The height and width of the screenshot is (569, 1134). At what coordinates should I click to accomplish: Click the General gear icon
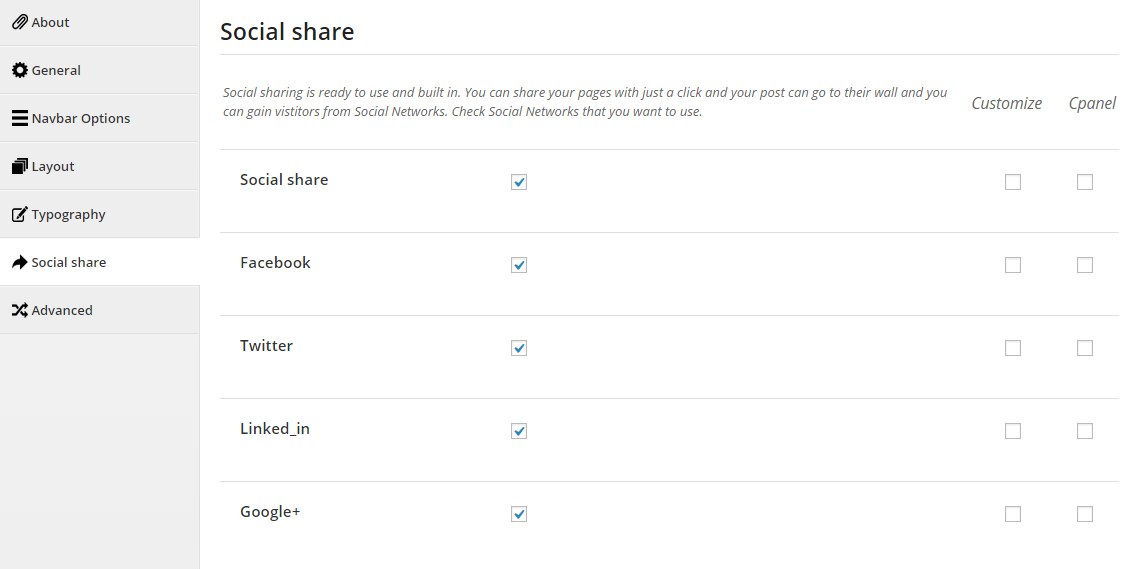click(20, 70)
